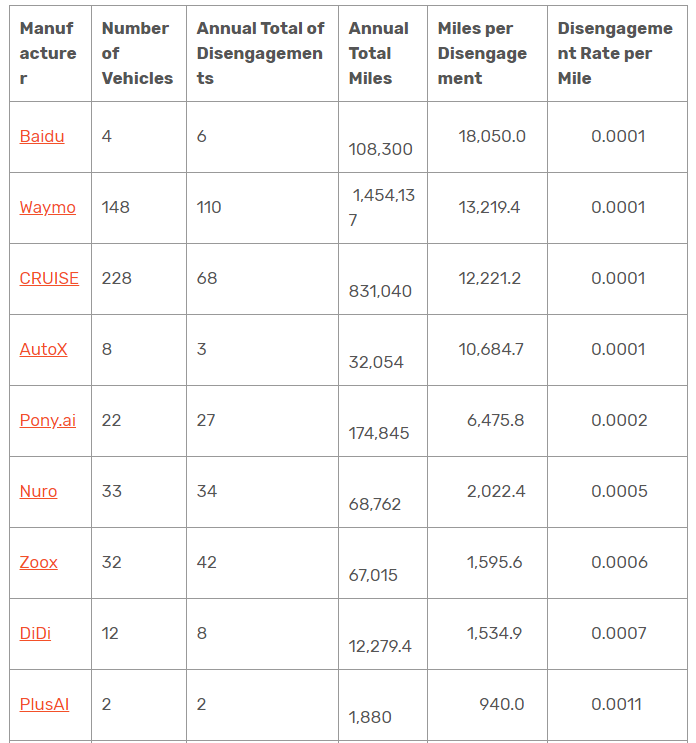Select the Number of Vehicles header

pos(137,53)
